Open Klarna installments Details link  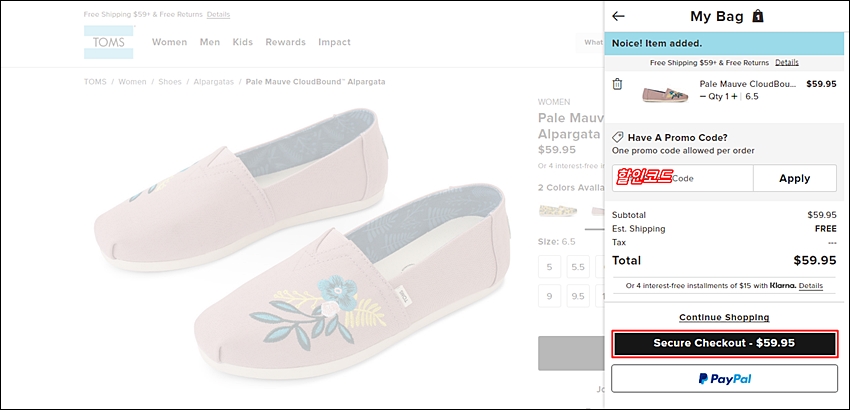tap(810, 285)
